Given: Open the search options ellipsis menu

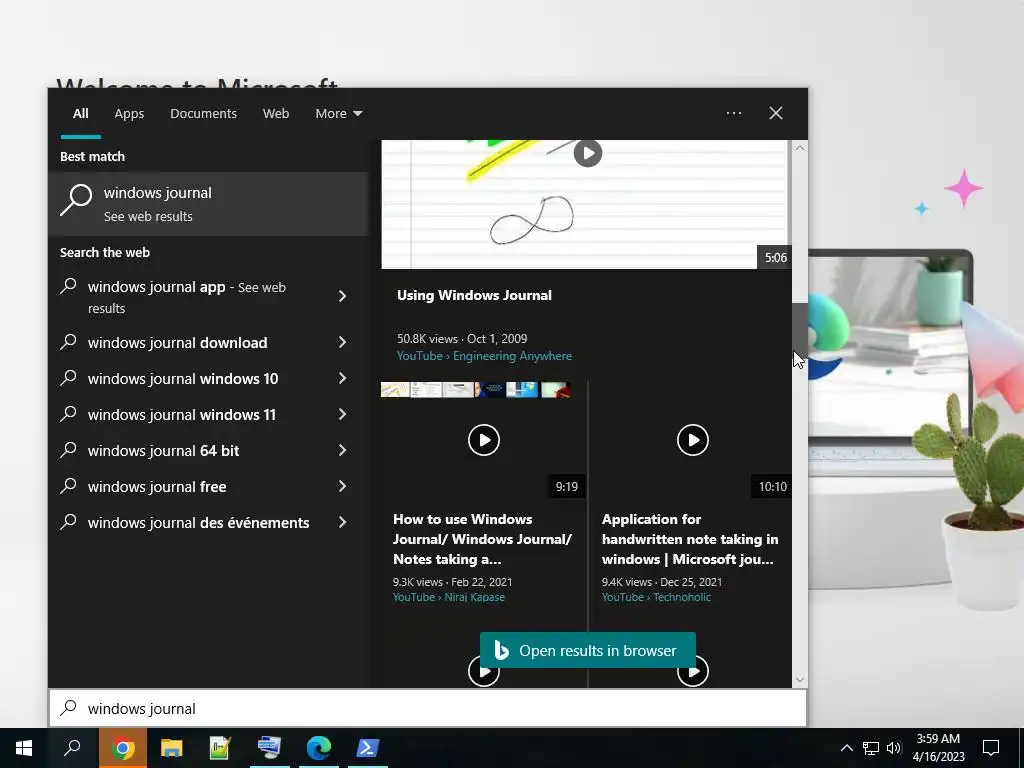Looking at the screenshot, I should pos(733,113).
